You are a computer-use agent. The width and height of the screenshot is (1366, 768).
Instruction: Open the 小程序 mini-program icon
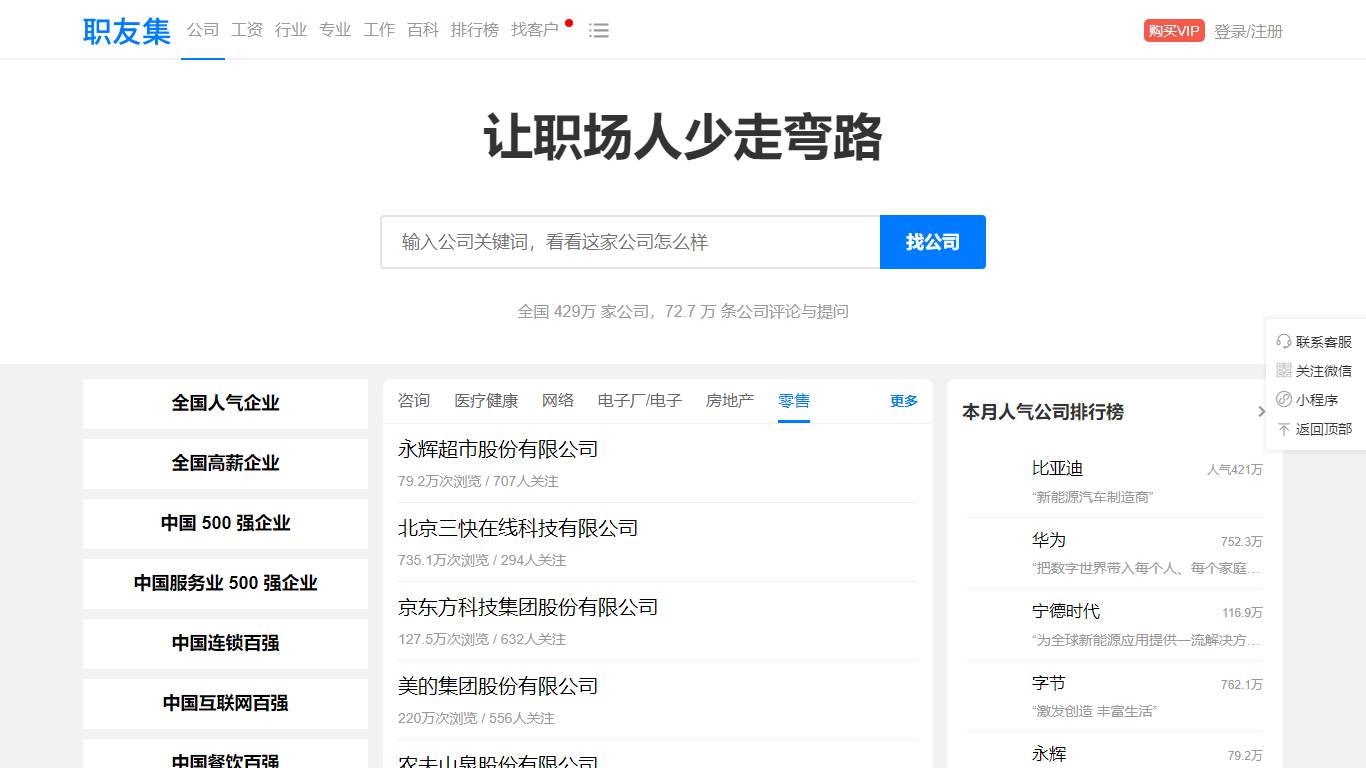[x=1283, y=398]
